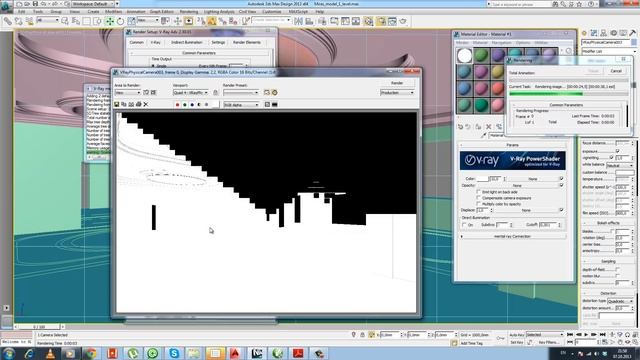This screenshot has height=360, width=640.
Task: Click Pick material eyedropper in Material Editor
Action: [484, 135]
